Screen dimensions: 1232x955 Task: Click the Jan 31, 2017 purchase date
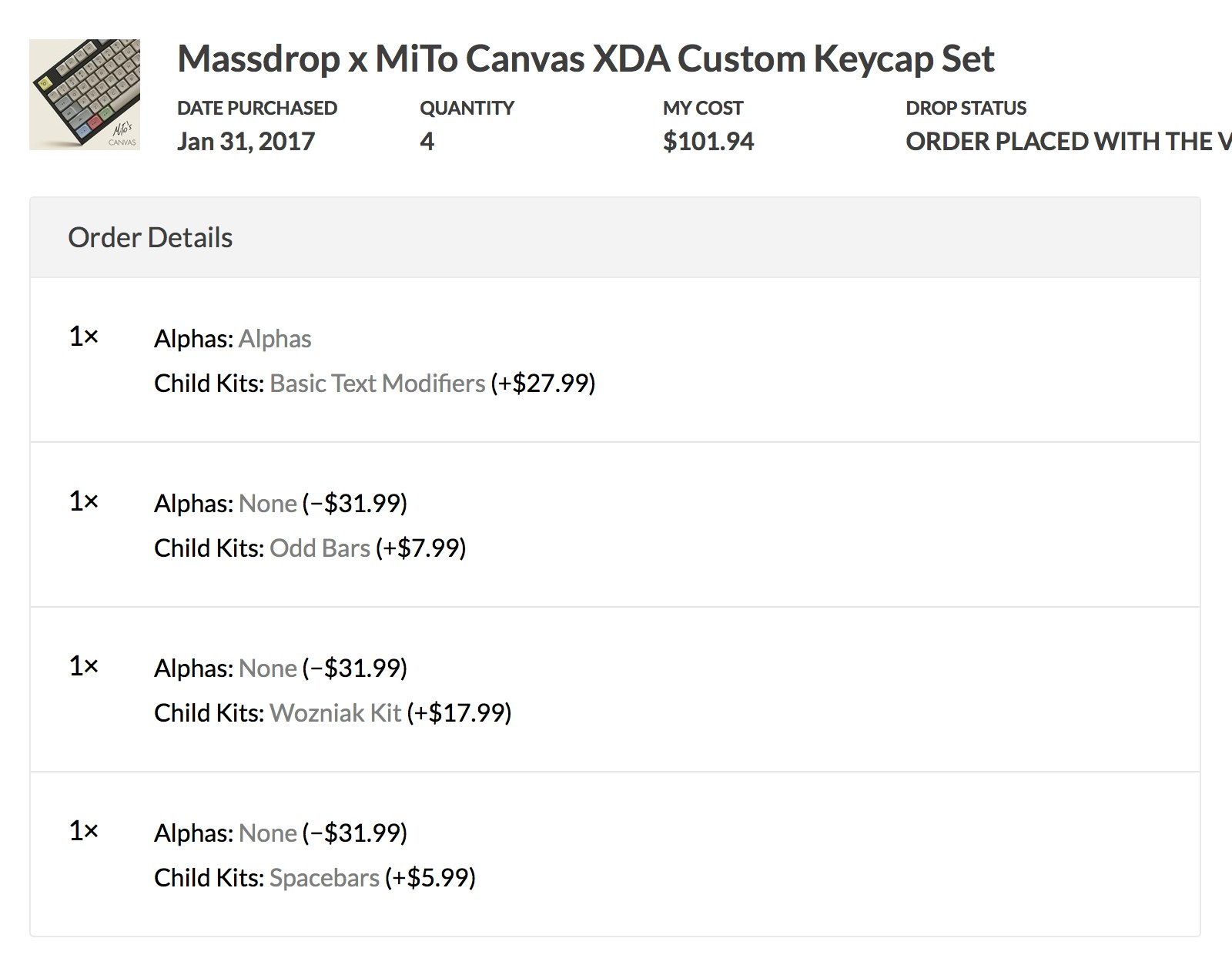click(x=246, y=142)
